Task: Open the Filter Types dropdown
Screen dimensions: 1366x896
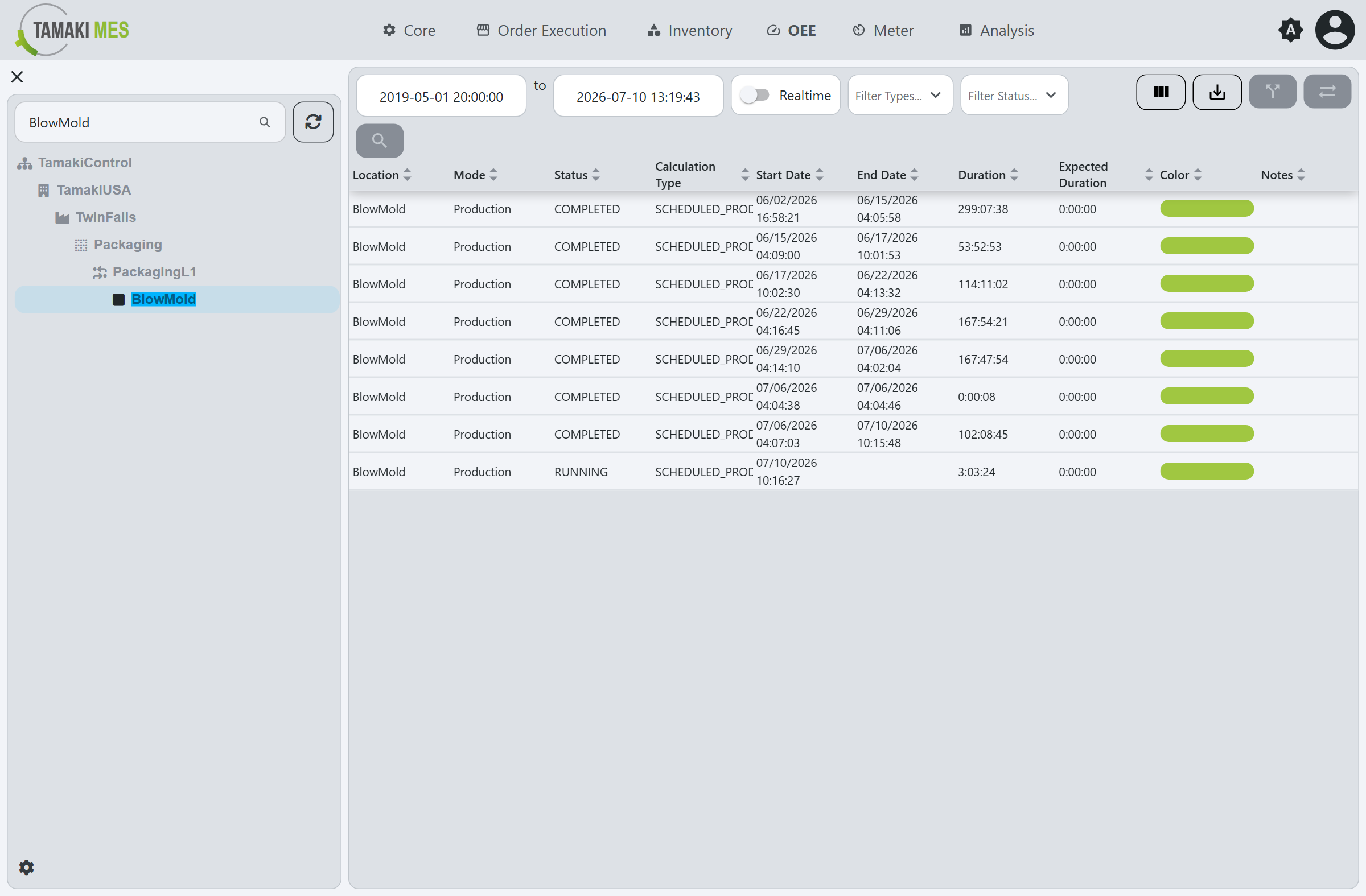Action: click(x=900, y=95)
